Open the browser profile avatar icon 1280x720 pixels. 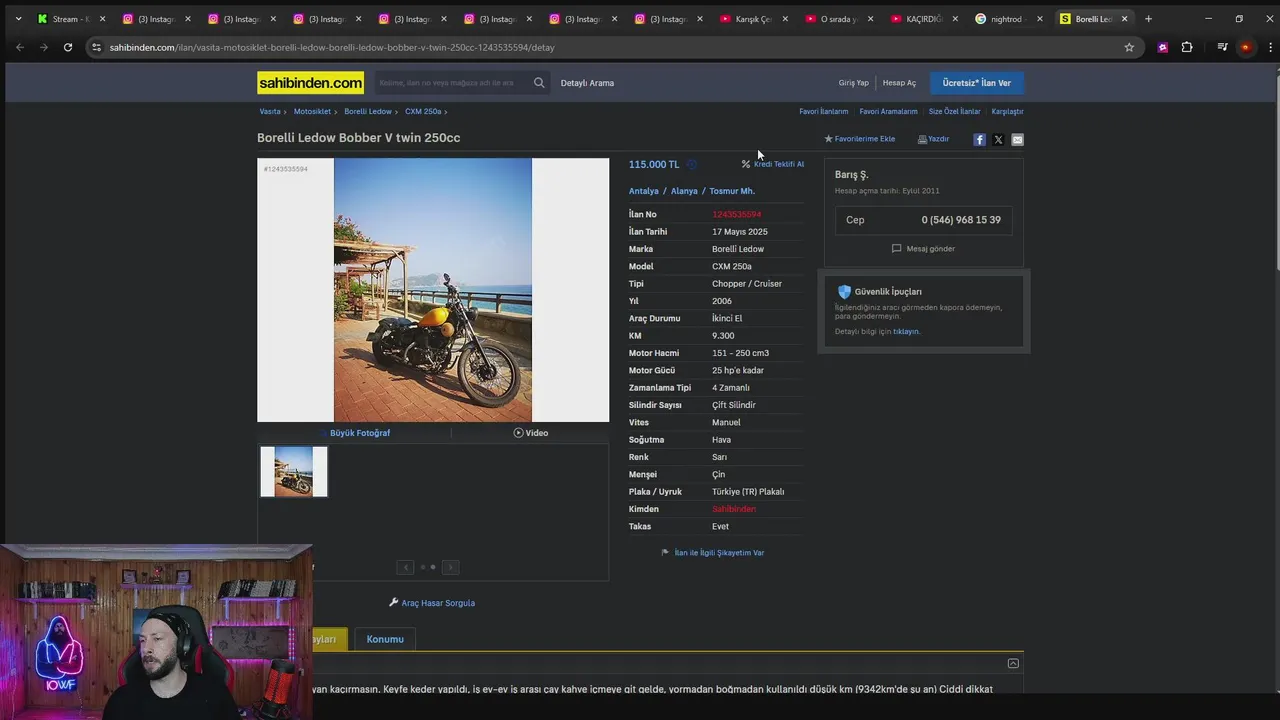coord(1245,47)
